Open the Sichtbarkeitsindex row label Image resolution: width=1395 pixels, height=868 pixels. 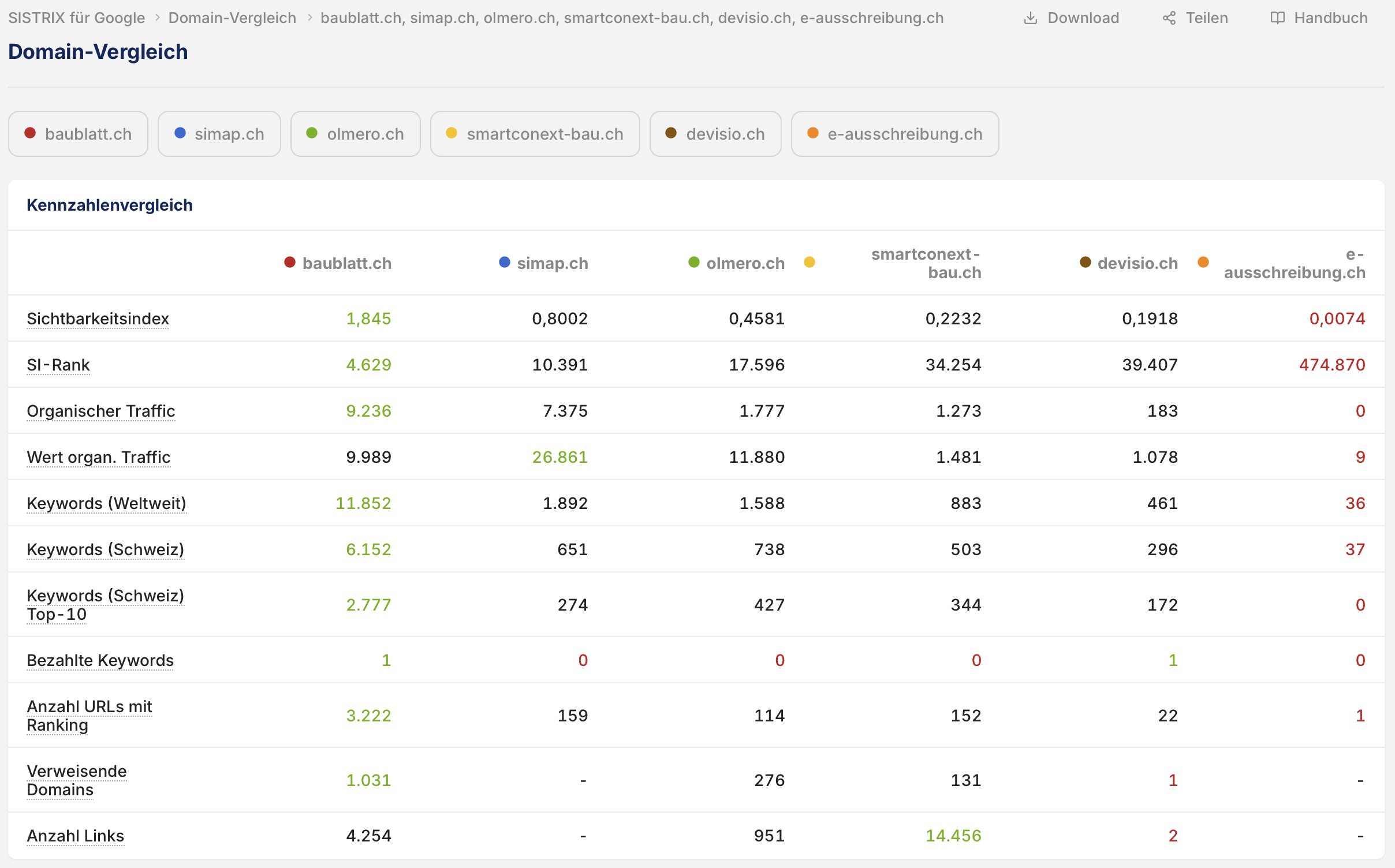98,319
